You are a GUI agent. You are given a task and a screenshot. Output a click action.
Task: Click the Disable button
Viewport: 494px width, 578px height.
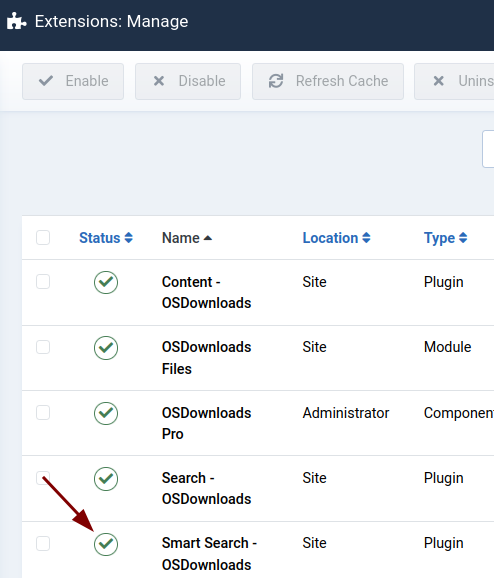(188, 81)
